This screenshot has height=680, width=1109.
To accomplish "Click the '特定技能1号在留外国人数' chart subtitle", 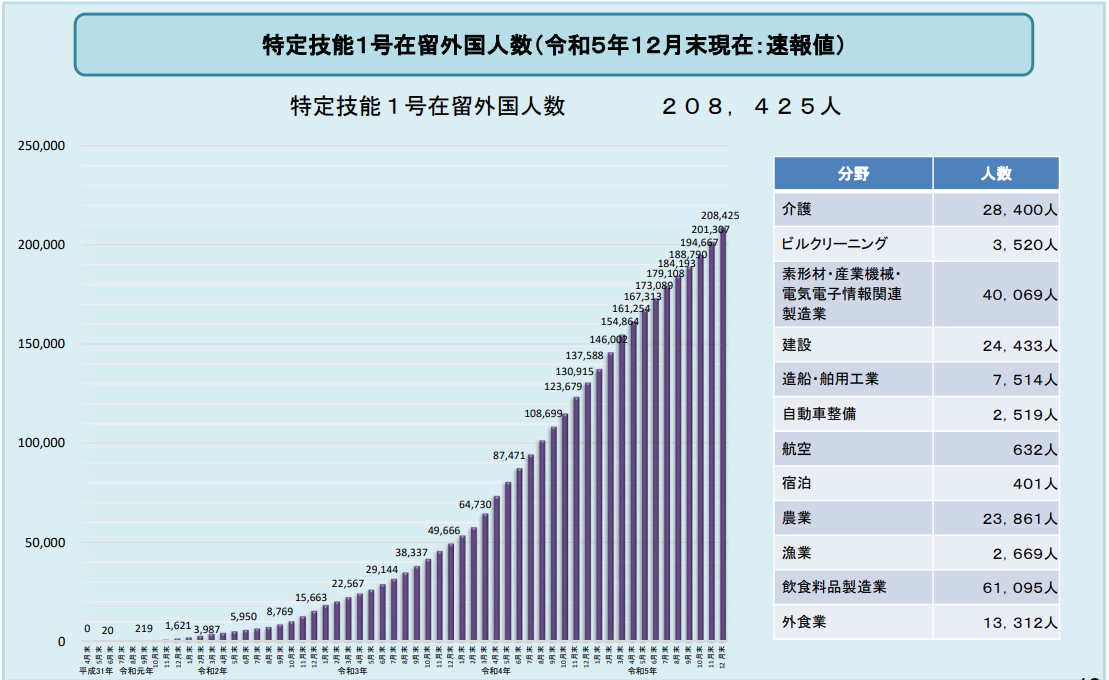I will [x=428, y=107].
